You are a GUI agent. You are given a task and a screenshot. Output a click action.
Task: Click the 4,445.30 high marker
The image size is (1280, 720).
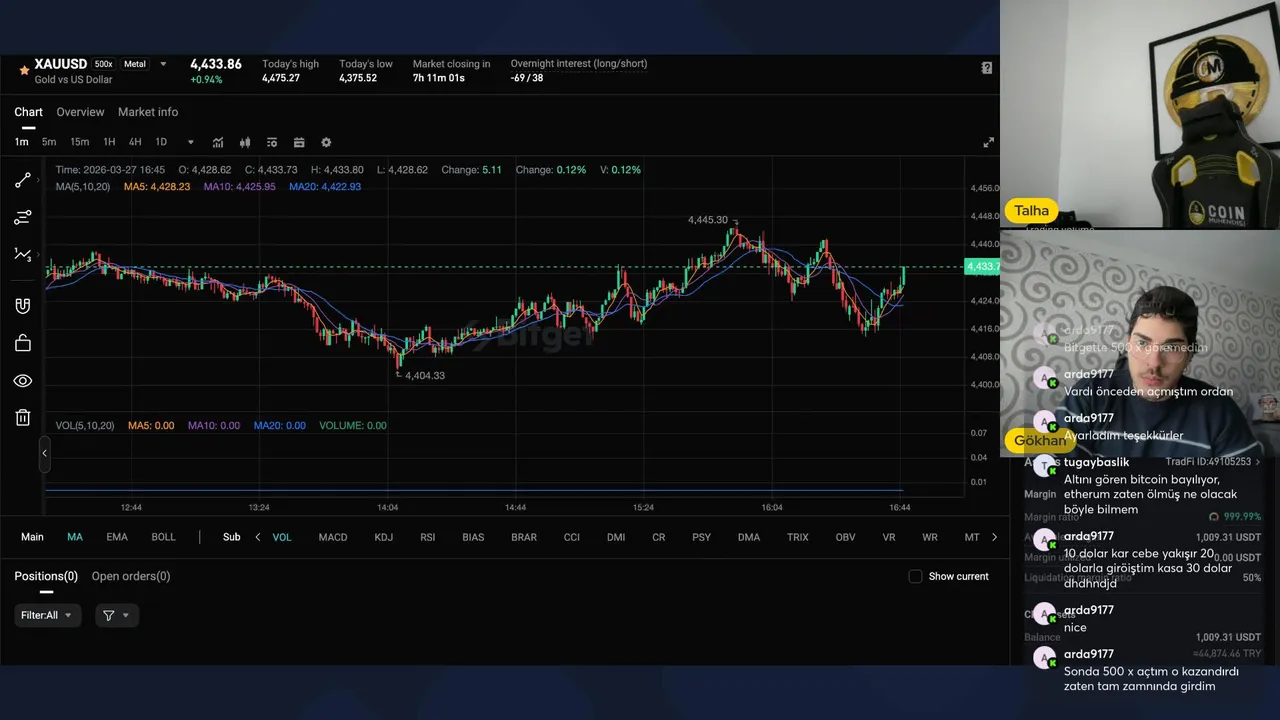(x=708, y=220)
